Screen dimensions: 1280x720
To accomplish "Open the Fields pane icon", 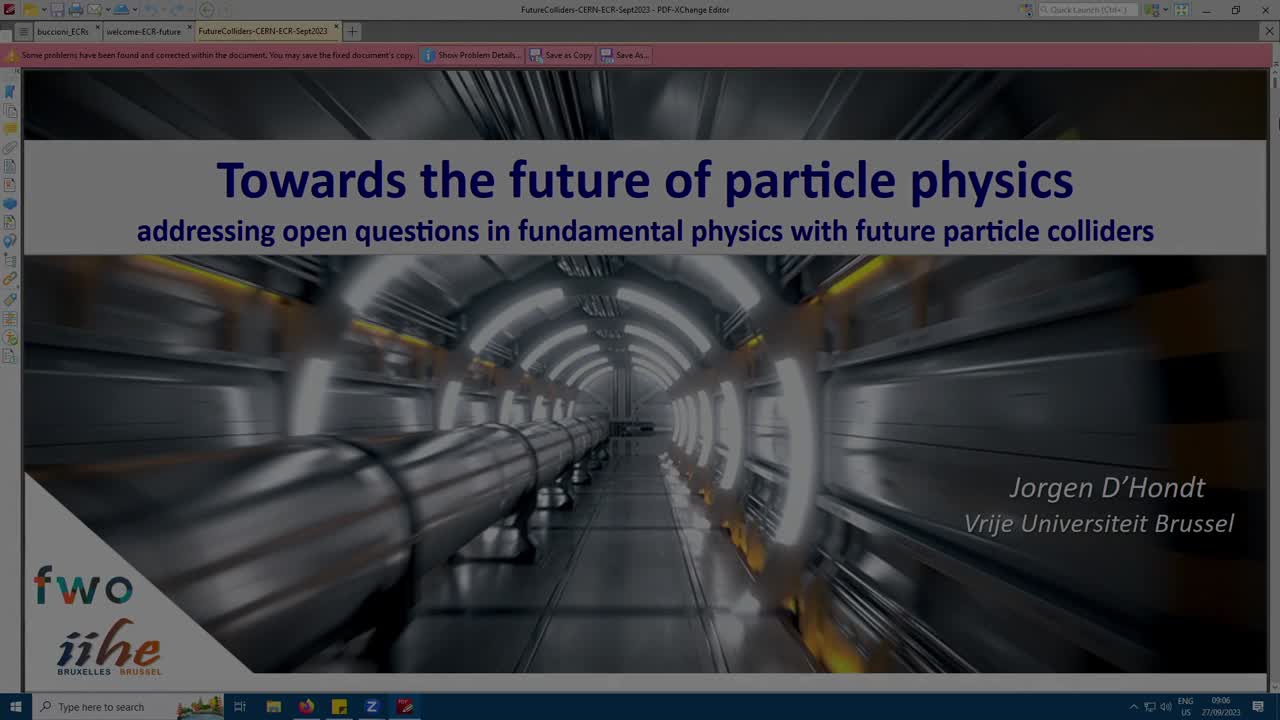I will point(10,318).
